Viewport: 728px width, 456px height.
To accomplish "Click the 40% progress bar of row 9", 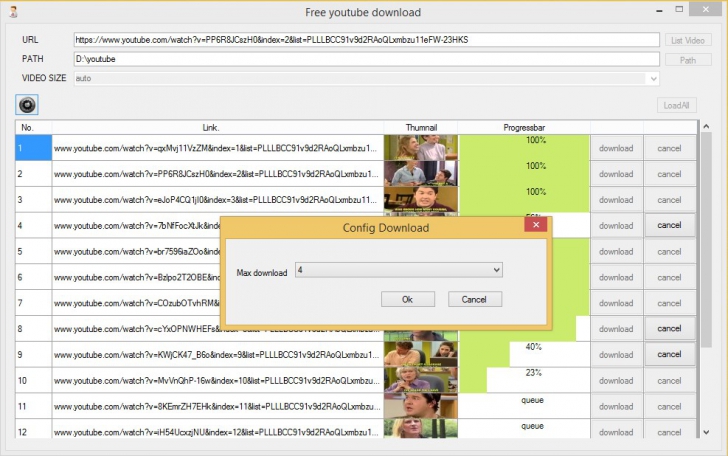I will click(x=524, y=354).
